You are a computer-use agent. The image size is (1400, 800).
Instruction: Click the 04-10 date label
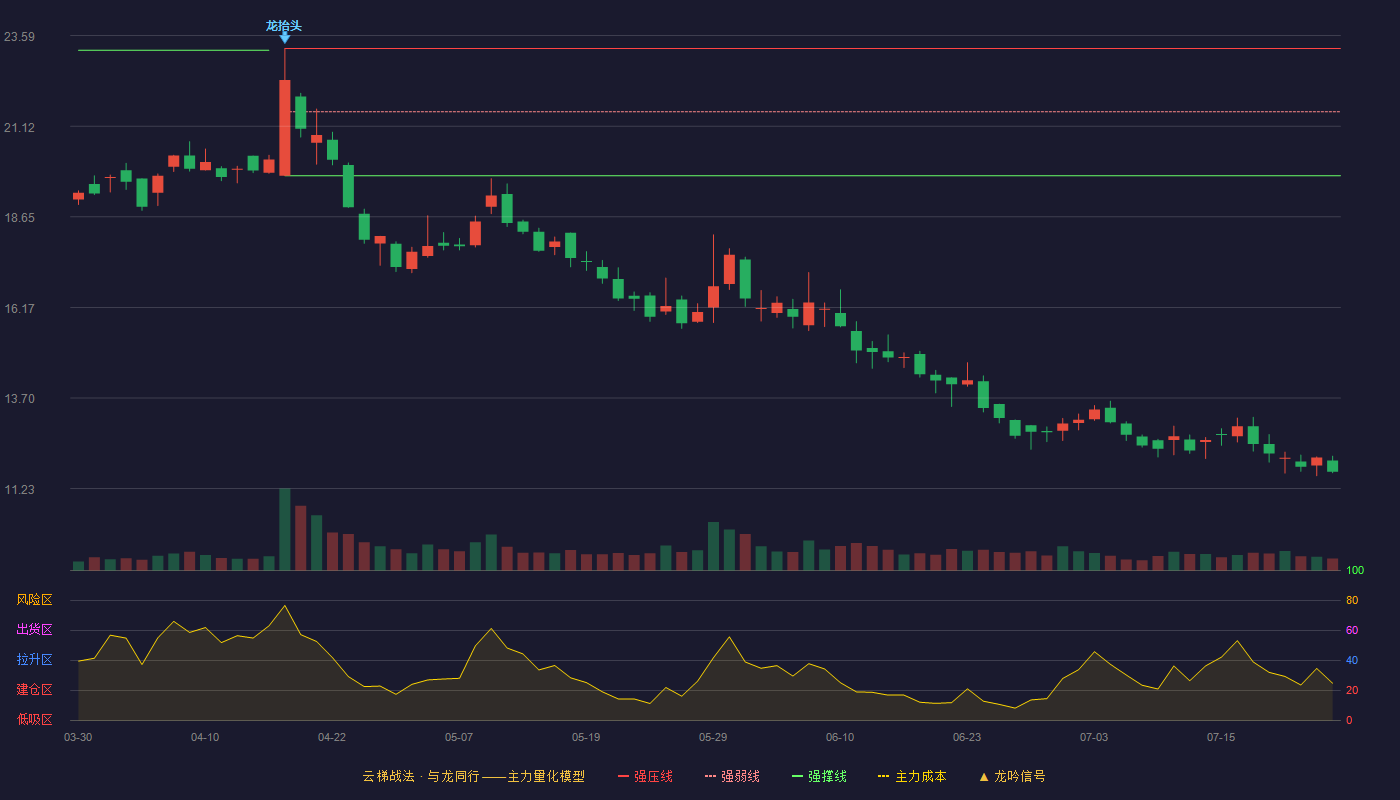(x=205, y=737)
